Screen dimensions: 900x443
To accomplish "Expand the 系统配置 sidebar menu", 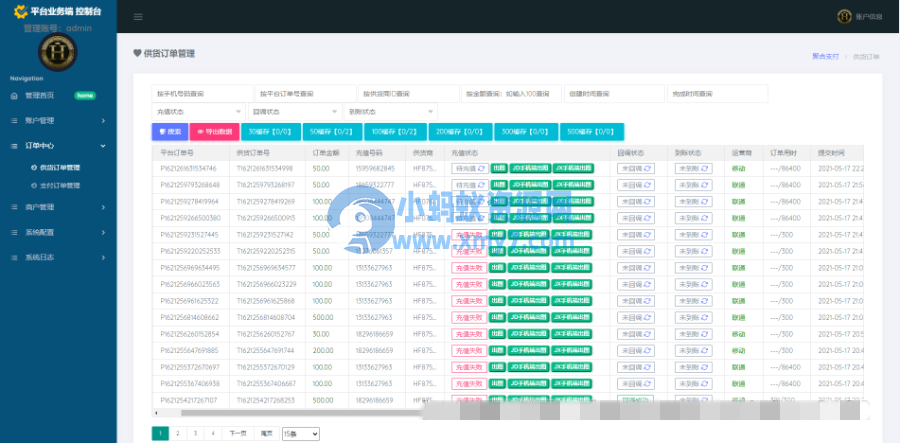I will click(58, 232).
